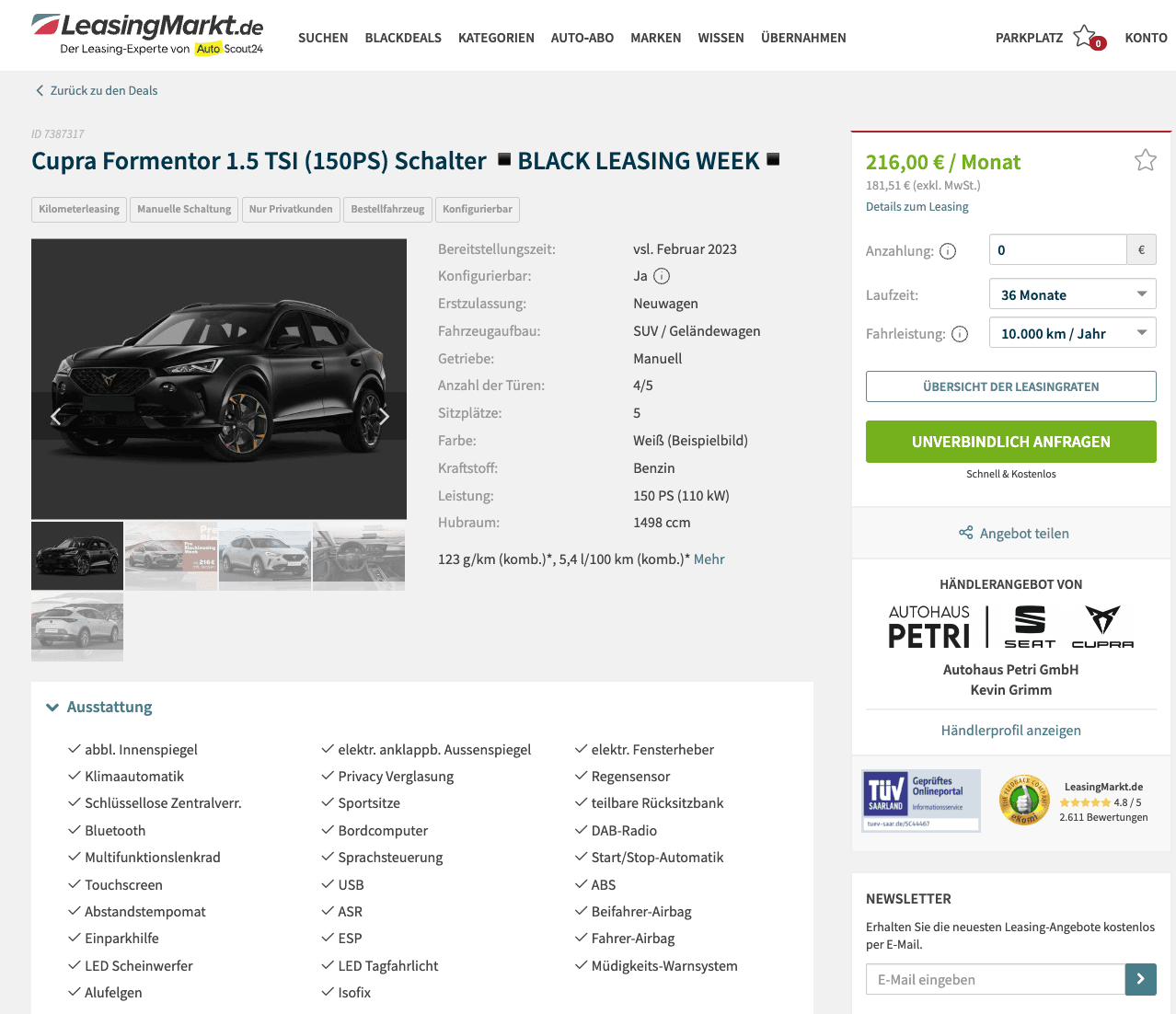Open PARKPLATZ link in header

[x=1029, y=38]
